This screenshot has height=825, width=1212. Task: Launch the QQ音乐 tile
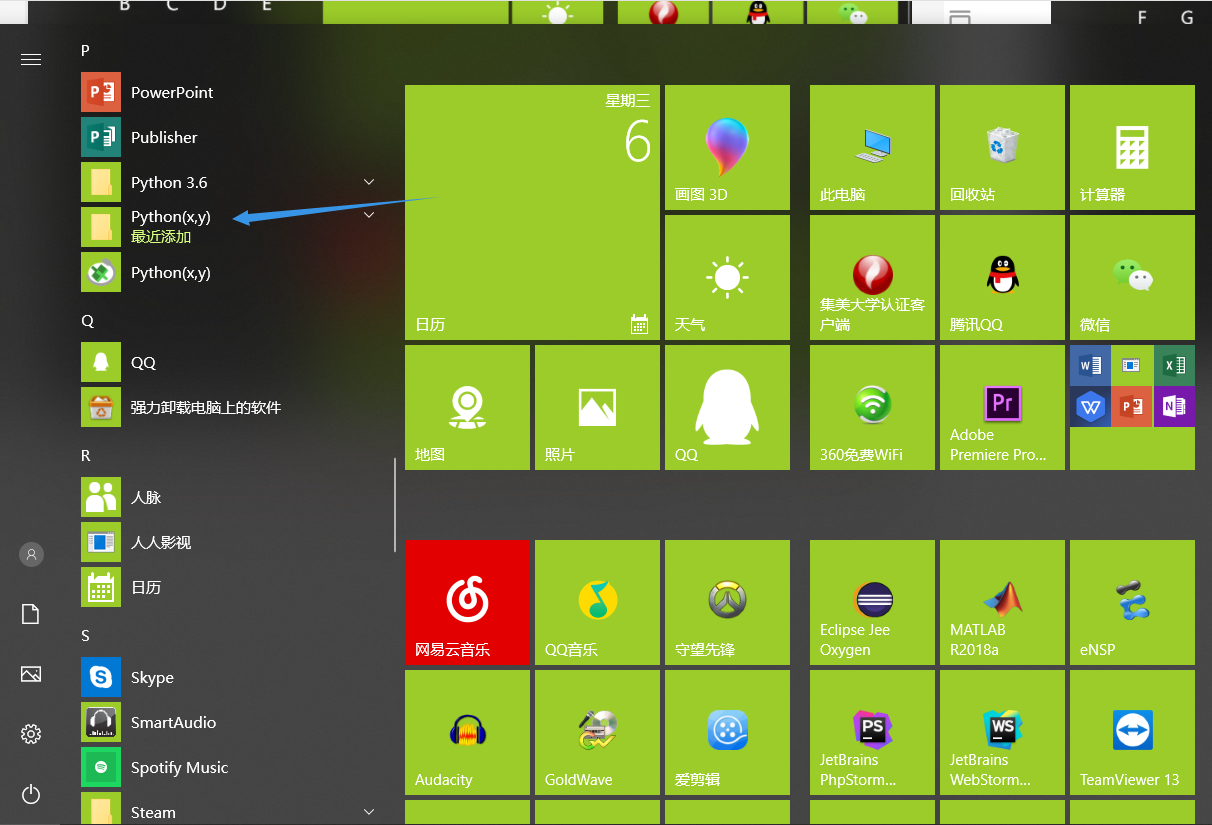coord(597,602)
